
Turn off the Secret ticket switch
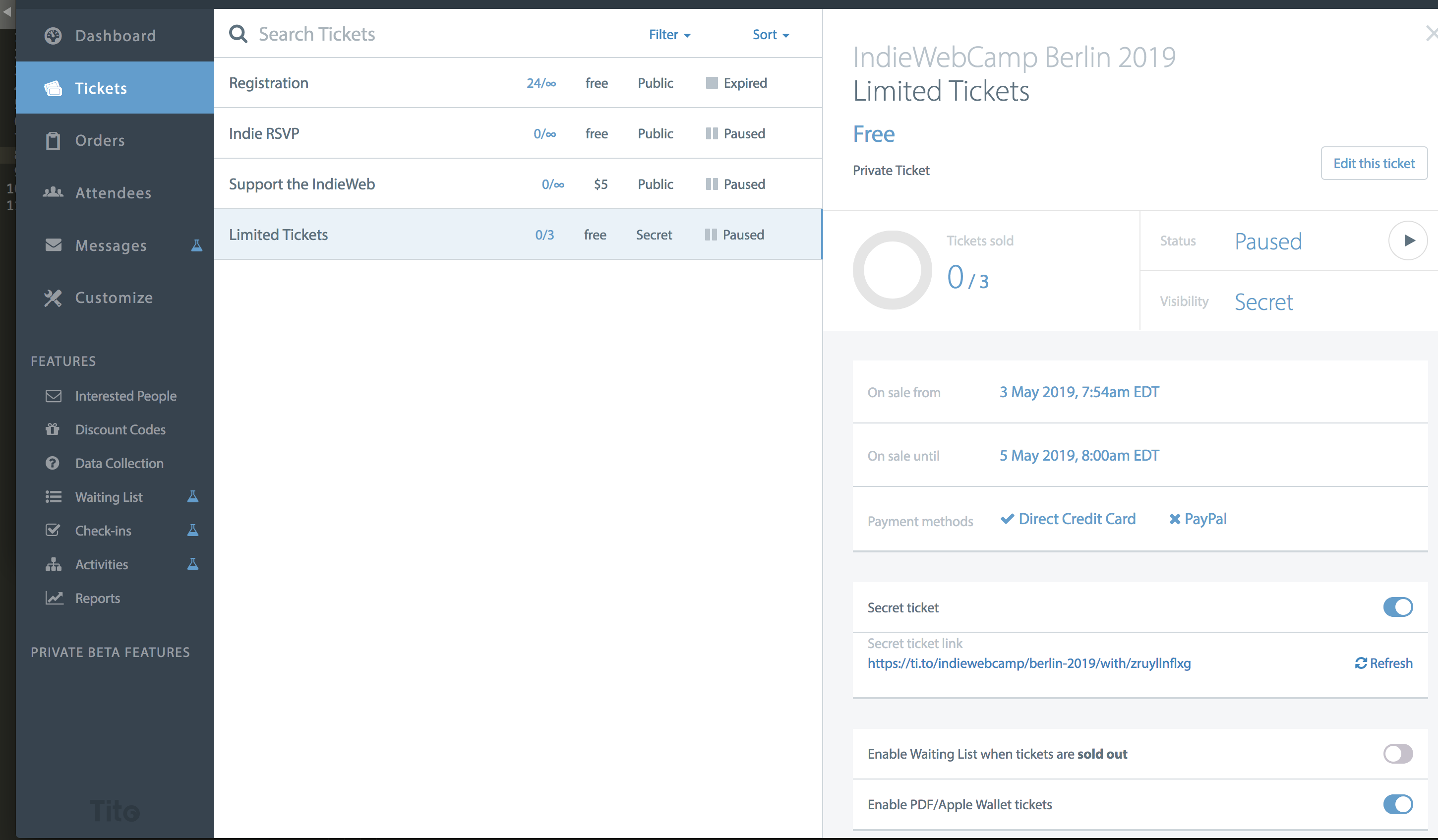(1397, 607)
